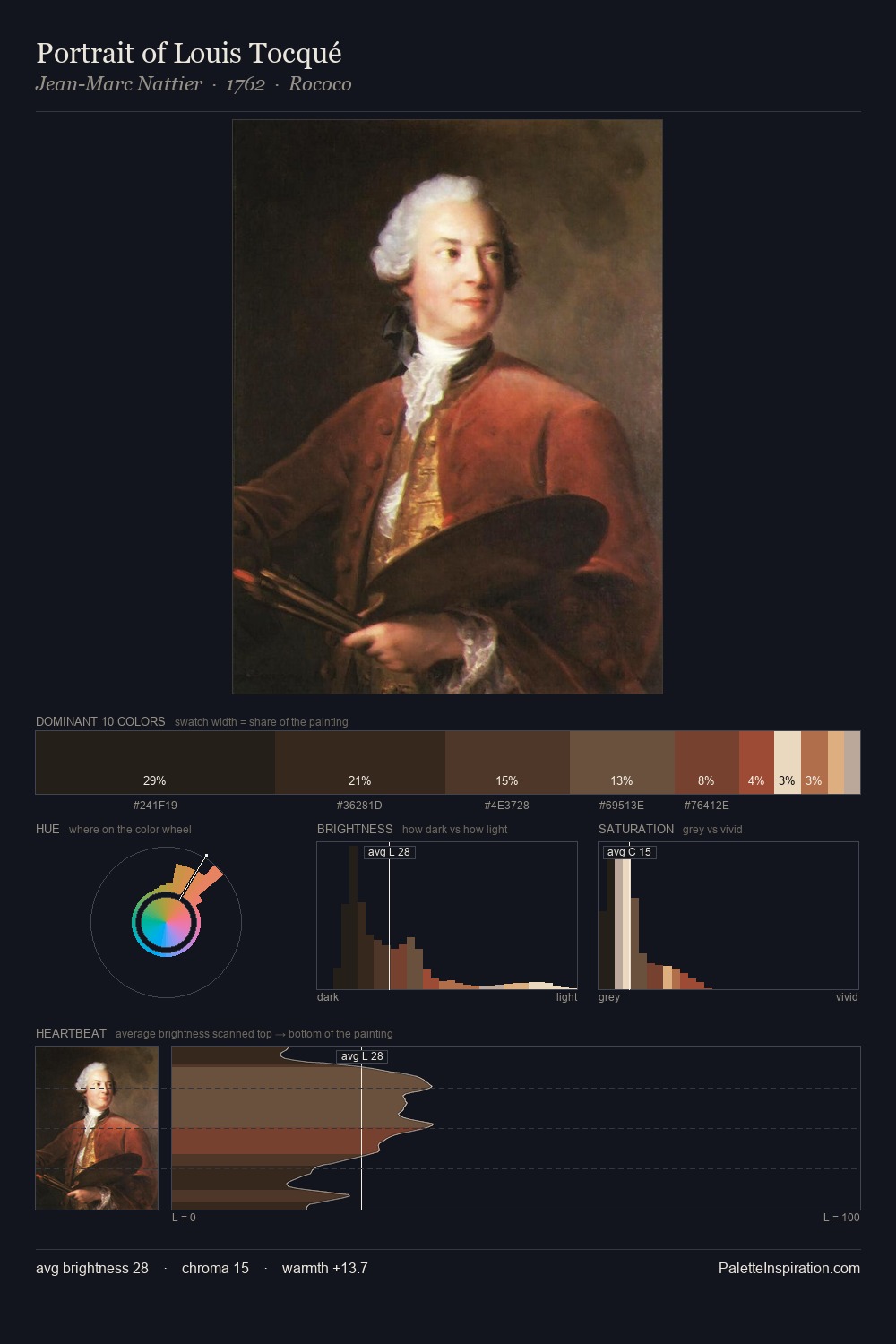Image resolution: width=896 pixels, height=1344 pixels.
Task: Click the 'SATURATION' section heading
Action: [636, 829]
